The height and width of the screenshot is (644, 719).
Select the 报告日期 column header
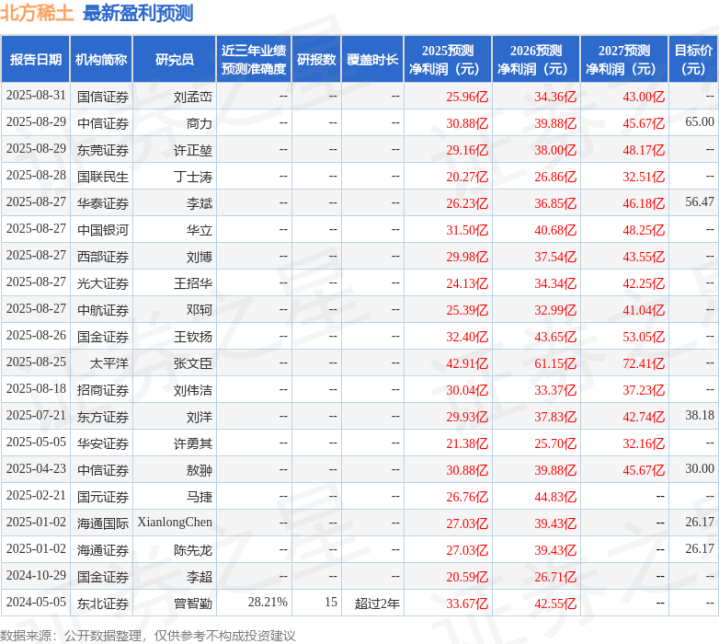[x=36, y=60]
